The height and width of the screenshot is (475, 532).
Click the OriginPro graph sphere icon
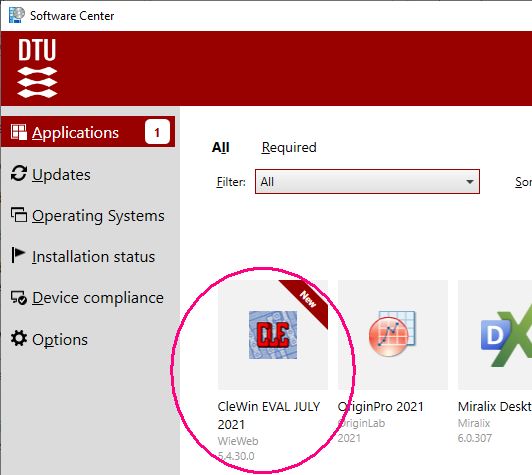[x=392, y=334]
